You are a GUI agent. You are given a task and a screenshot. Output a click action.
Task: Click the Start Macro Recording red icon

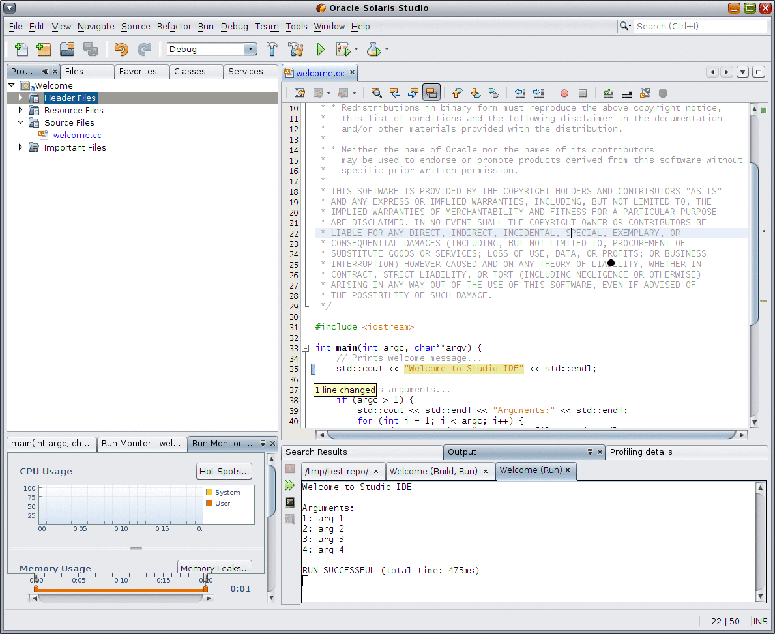[x=564, y=93]
